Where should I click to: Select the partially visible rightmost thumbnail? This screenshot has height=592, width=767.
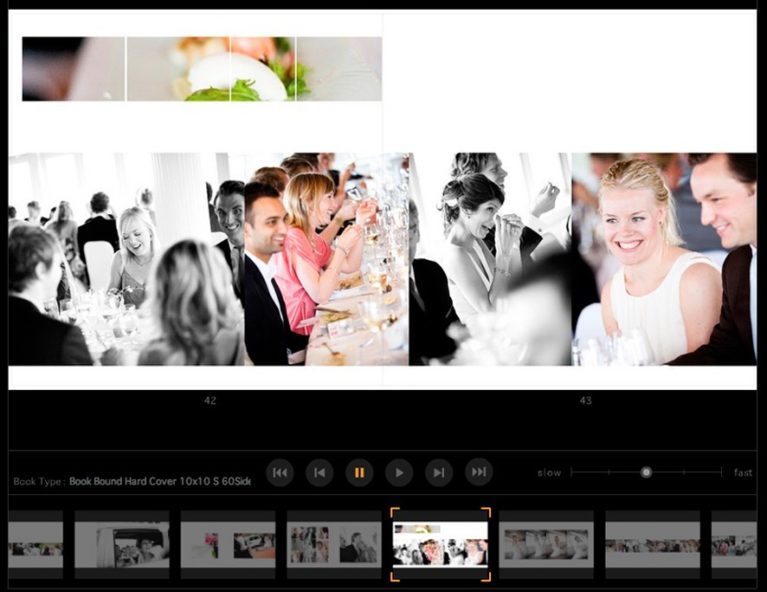pos(734,546)
